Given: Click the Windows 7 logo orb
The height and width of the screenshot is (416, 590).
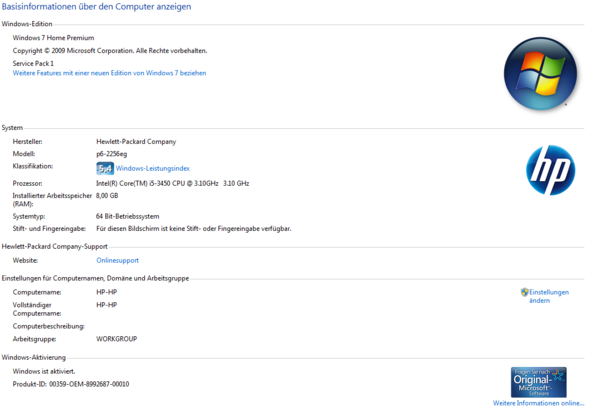Looking at the screenshot, I should tap(540, 74).
